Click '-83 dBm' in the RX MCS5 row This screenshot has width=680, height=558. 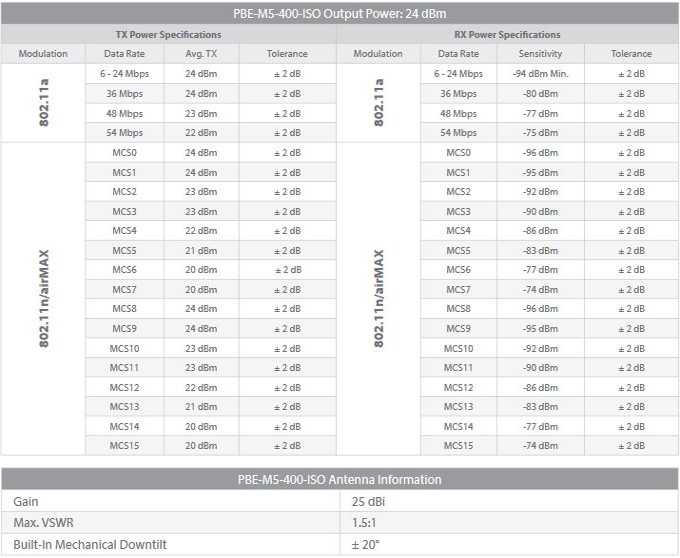point(540,251)
